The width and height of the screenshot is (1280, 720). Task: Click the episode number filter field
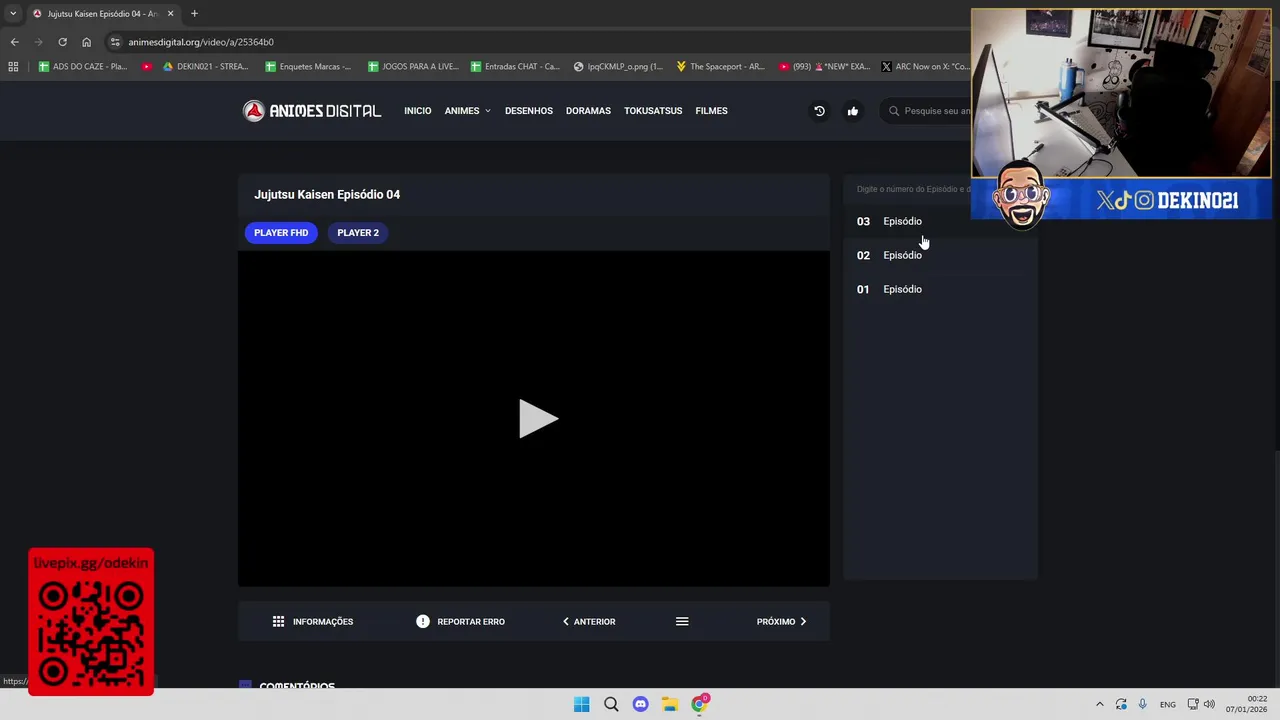(x=912, y=189)
